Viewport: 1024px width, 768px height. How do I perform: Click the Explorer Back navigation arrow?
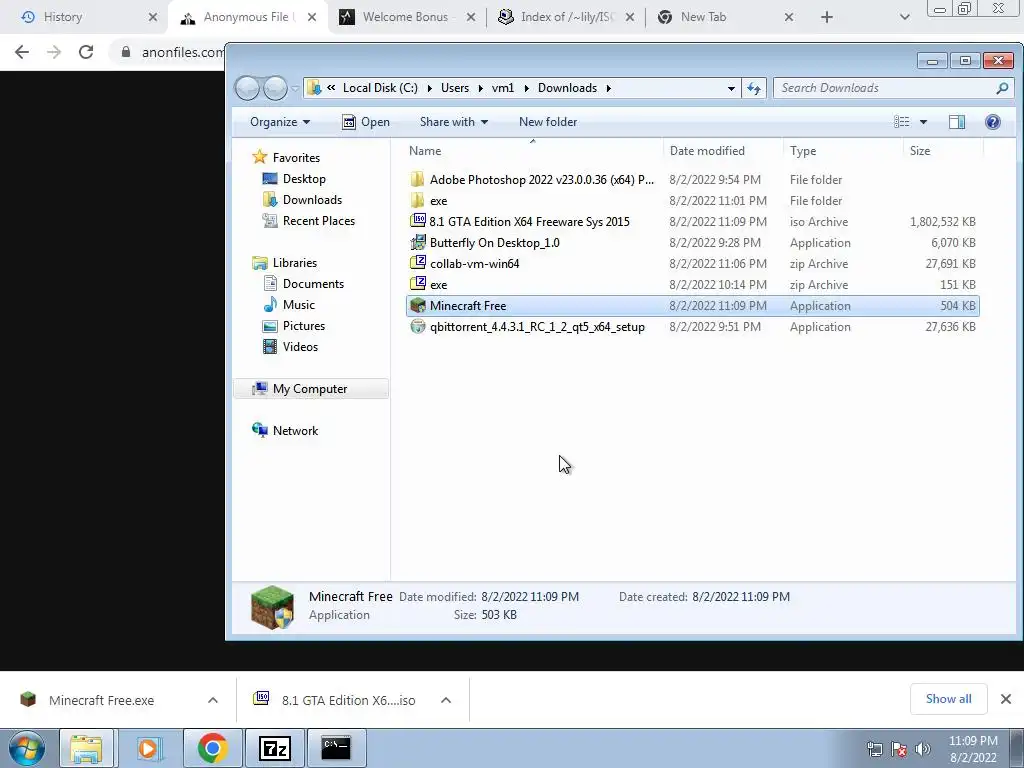coord(248,88)
